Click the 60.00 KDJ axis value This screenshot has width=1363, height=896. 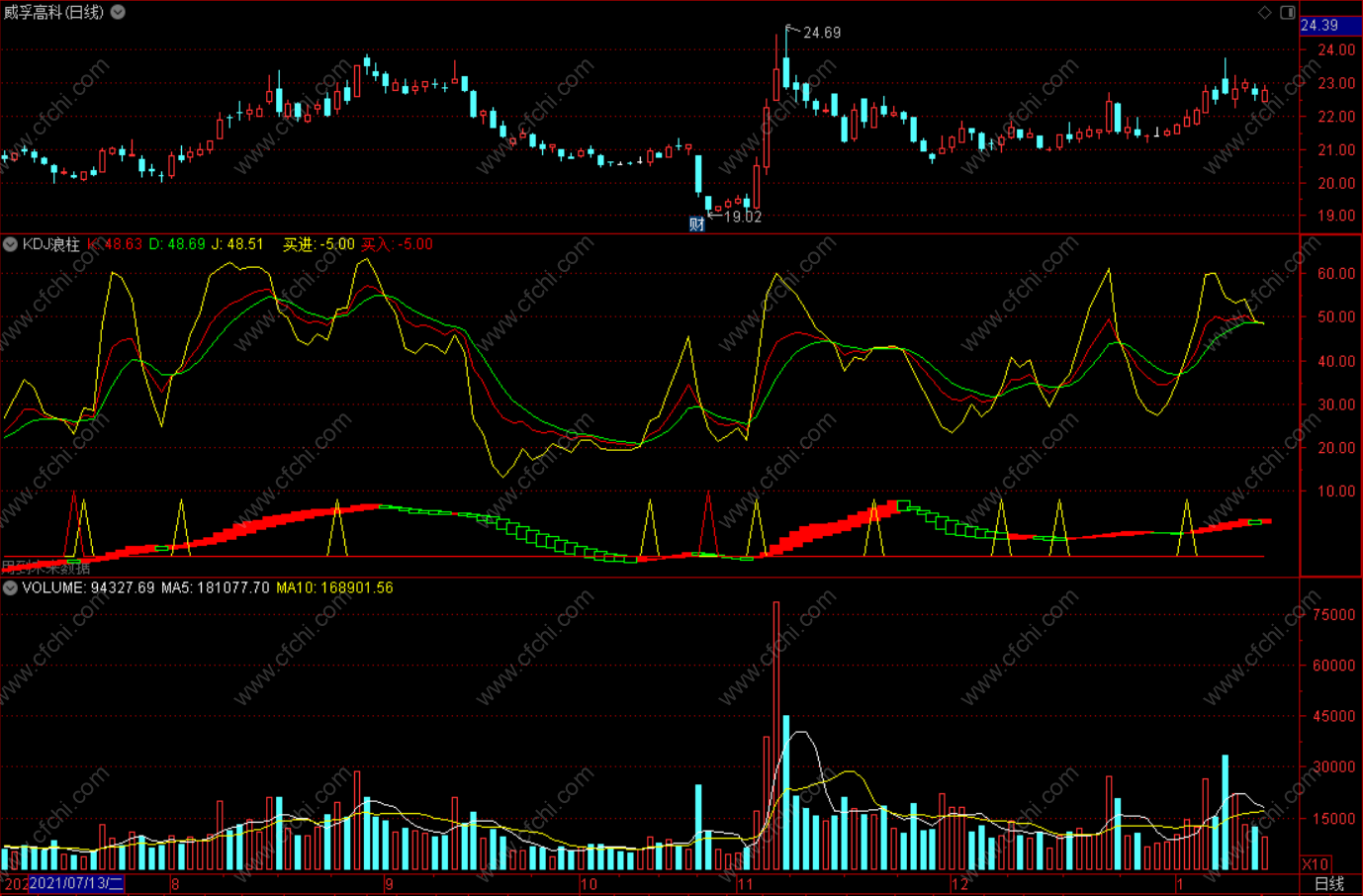(x=1336, y=274)
